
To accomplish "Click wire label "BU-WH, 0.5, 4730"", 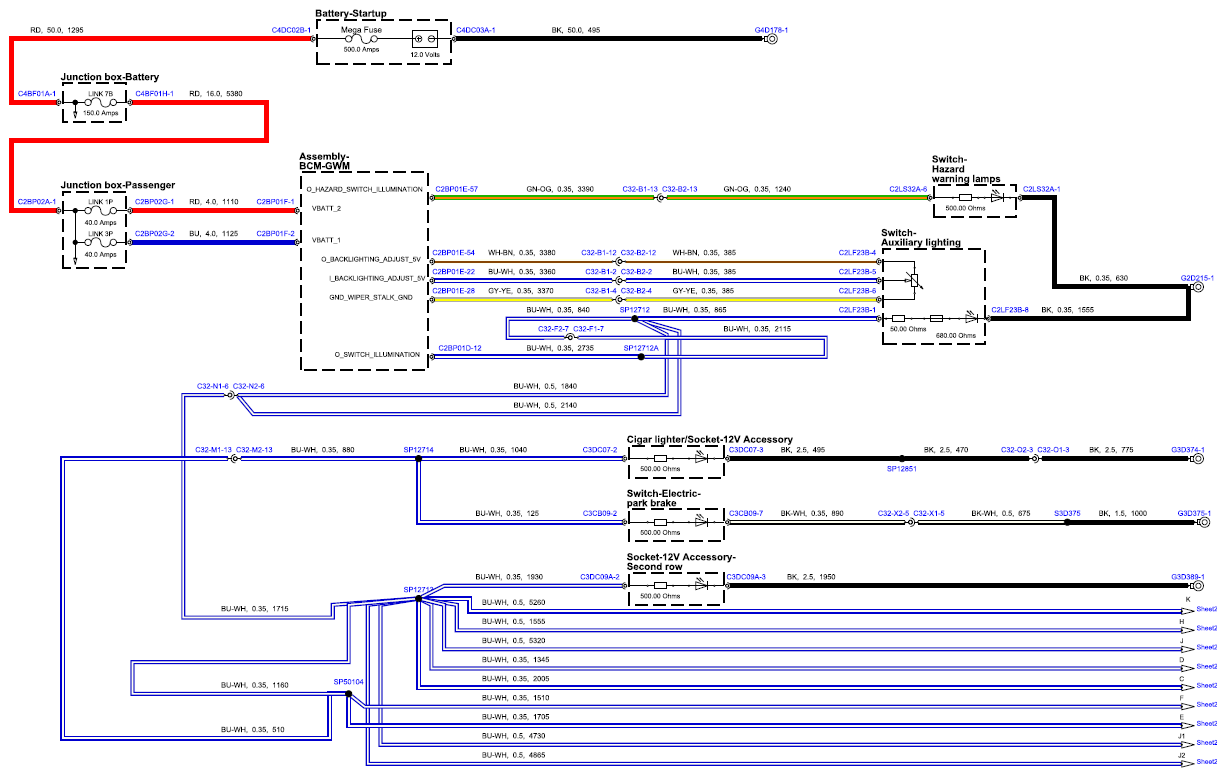I will tap(514, 736).
